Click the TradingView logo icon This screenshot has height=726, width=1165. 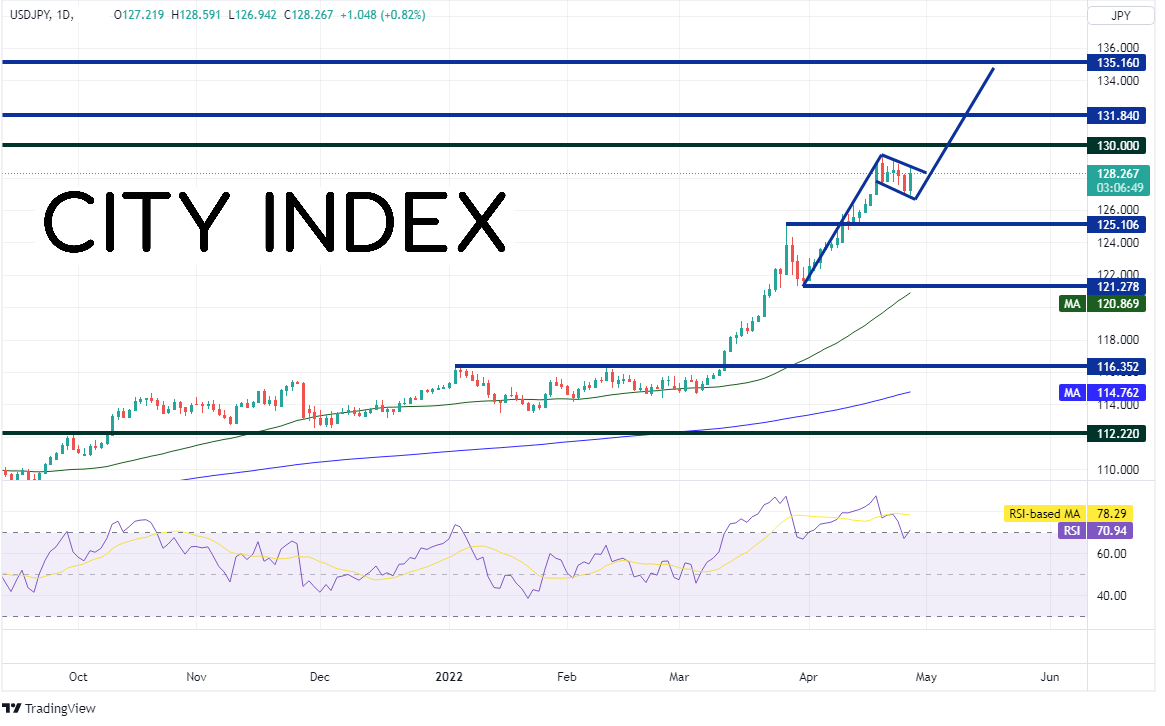click(11, 708)
